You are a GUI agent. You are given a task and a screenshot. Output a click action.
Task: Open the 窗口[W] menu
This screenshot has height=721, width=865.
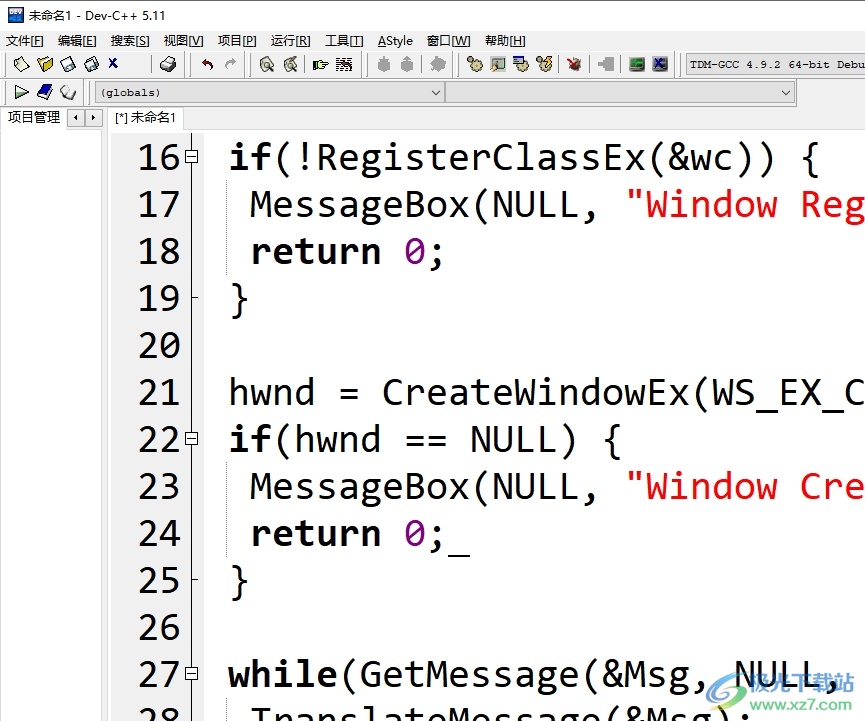click(x=448, y=41)
